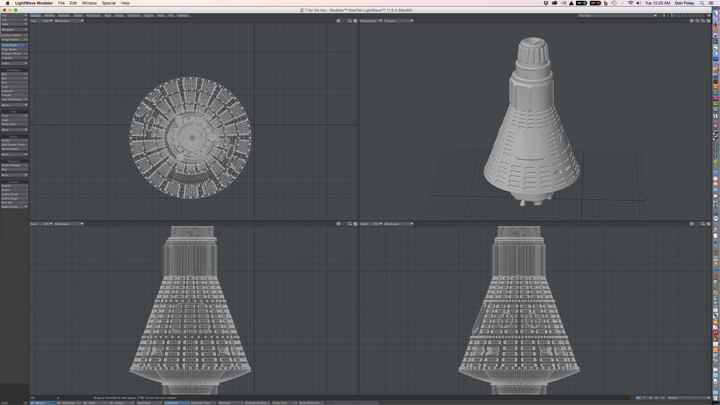Enable Edge Mode selection
The width and height of the screenshot is (720, 405).
[x=14, y=49]
